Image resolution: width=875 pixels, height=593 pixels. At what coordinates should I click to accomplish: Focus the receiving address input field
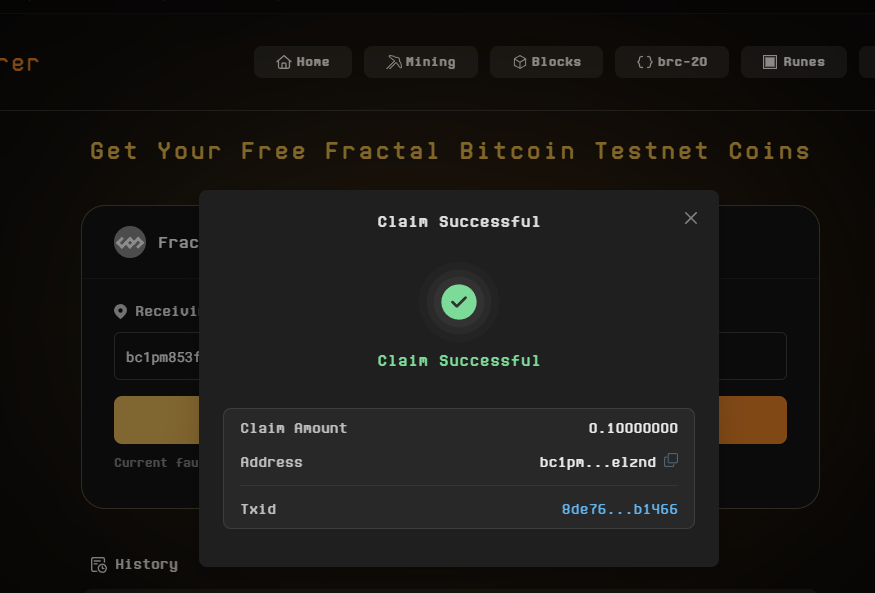160,357
